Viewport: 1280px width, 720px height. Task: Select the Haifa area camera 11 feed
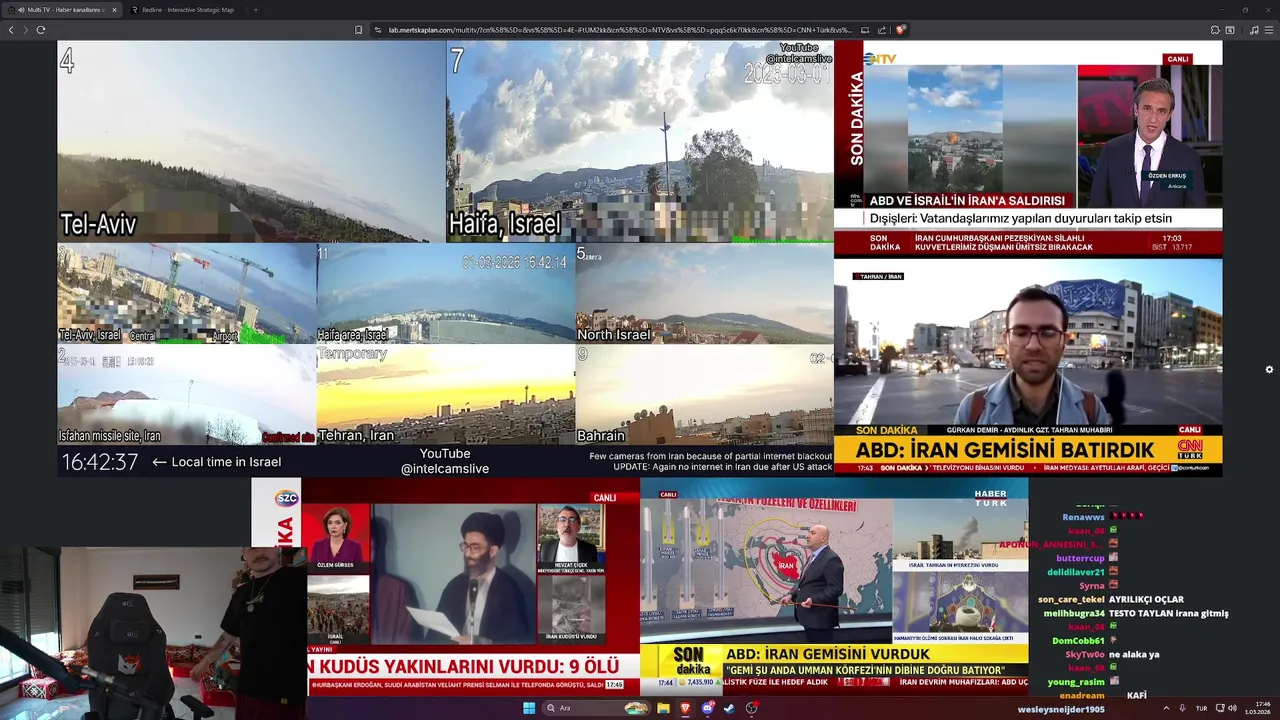point(446,294)
